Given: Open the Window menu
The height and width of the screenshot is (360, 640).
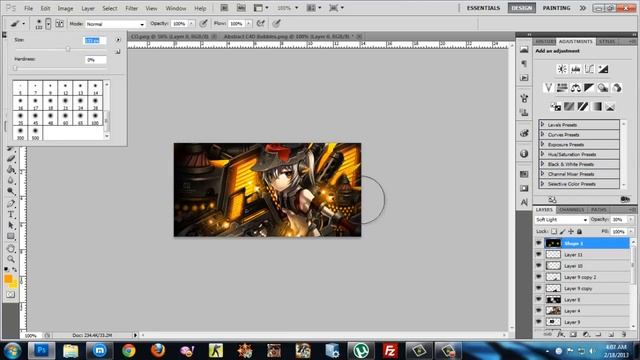Looking at the screenshot, I should [176, 8].
